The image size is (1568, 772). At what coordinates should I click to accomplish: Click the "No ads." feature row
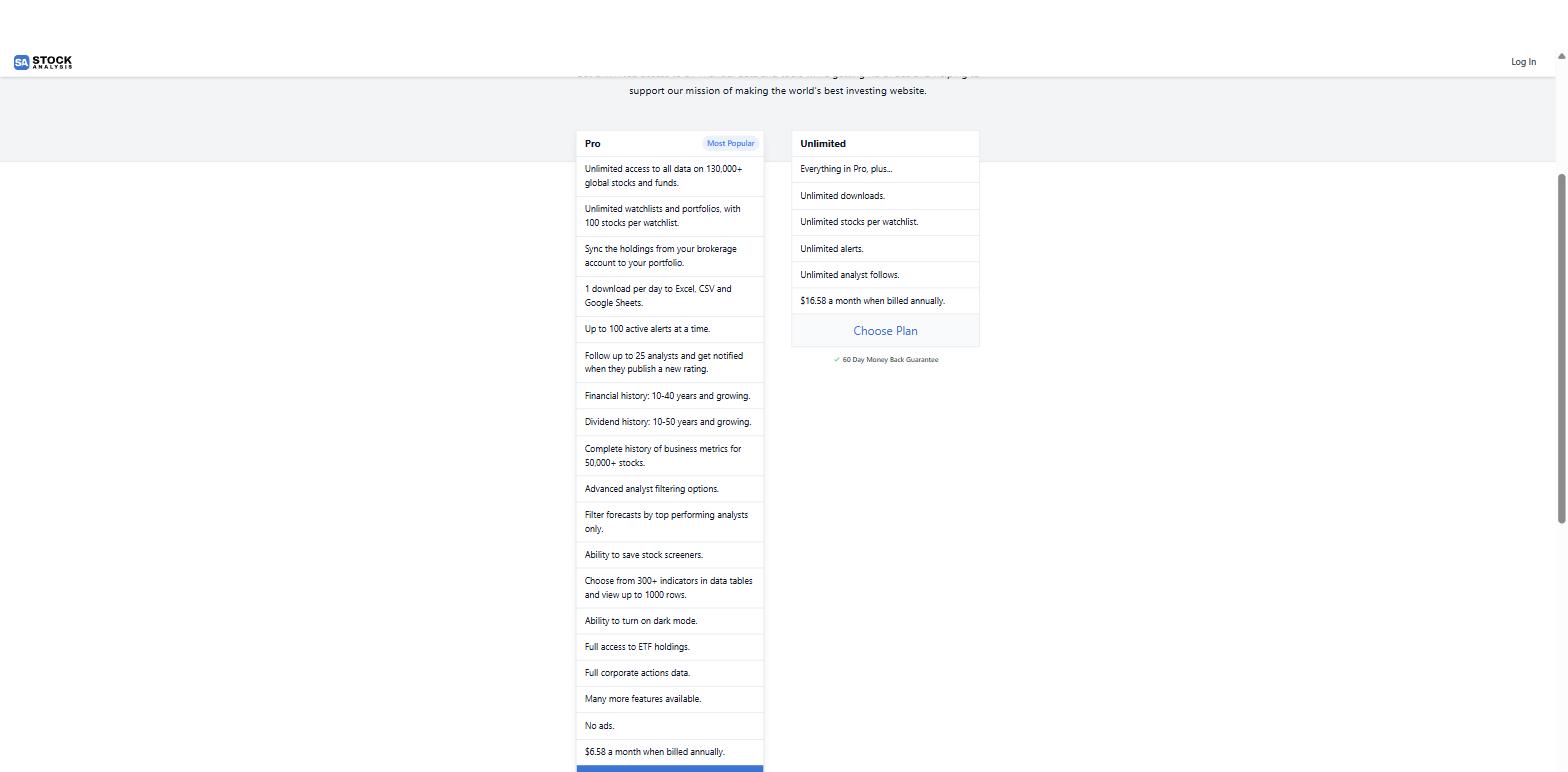670,726
